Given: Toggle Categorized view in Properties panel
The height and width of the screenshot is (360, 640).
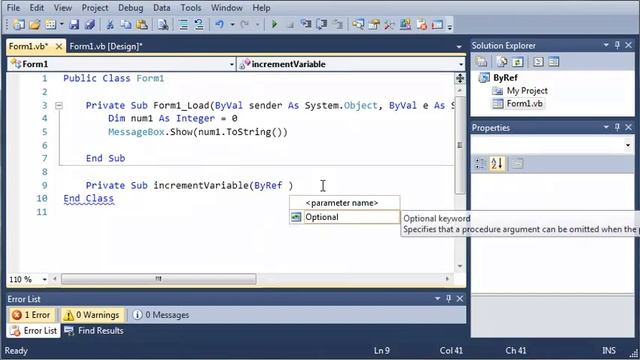Looking at the screenshot, I should click(480, 164).
